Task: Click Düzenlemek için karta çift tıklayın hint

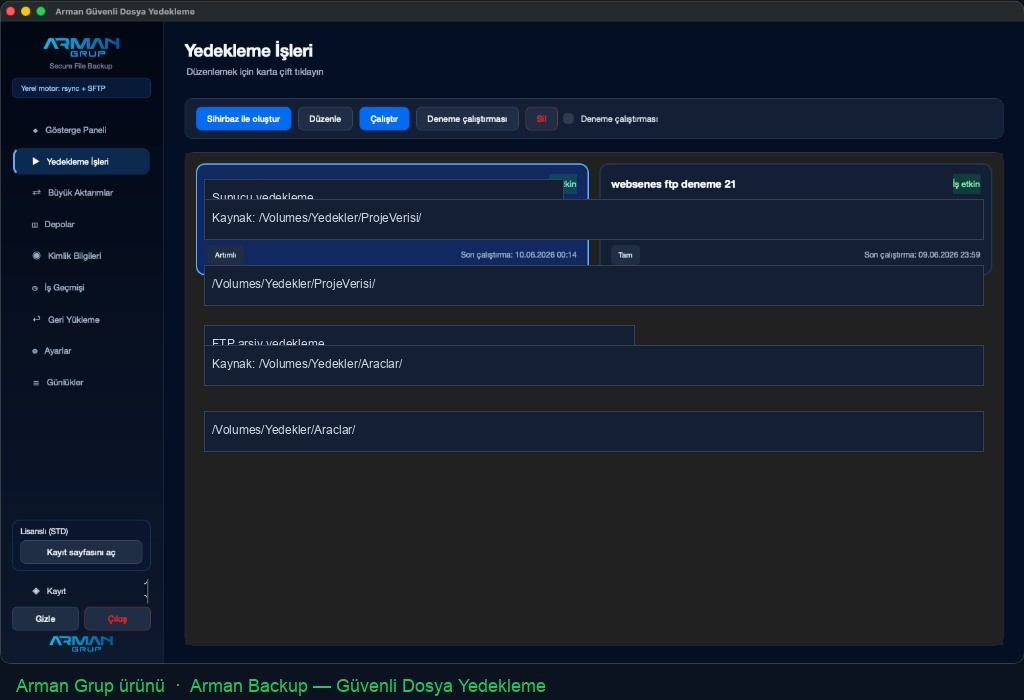Action: pos(255,72)
